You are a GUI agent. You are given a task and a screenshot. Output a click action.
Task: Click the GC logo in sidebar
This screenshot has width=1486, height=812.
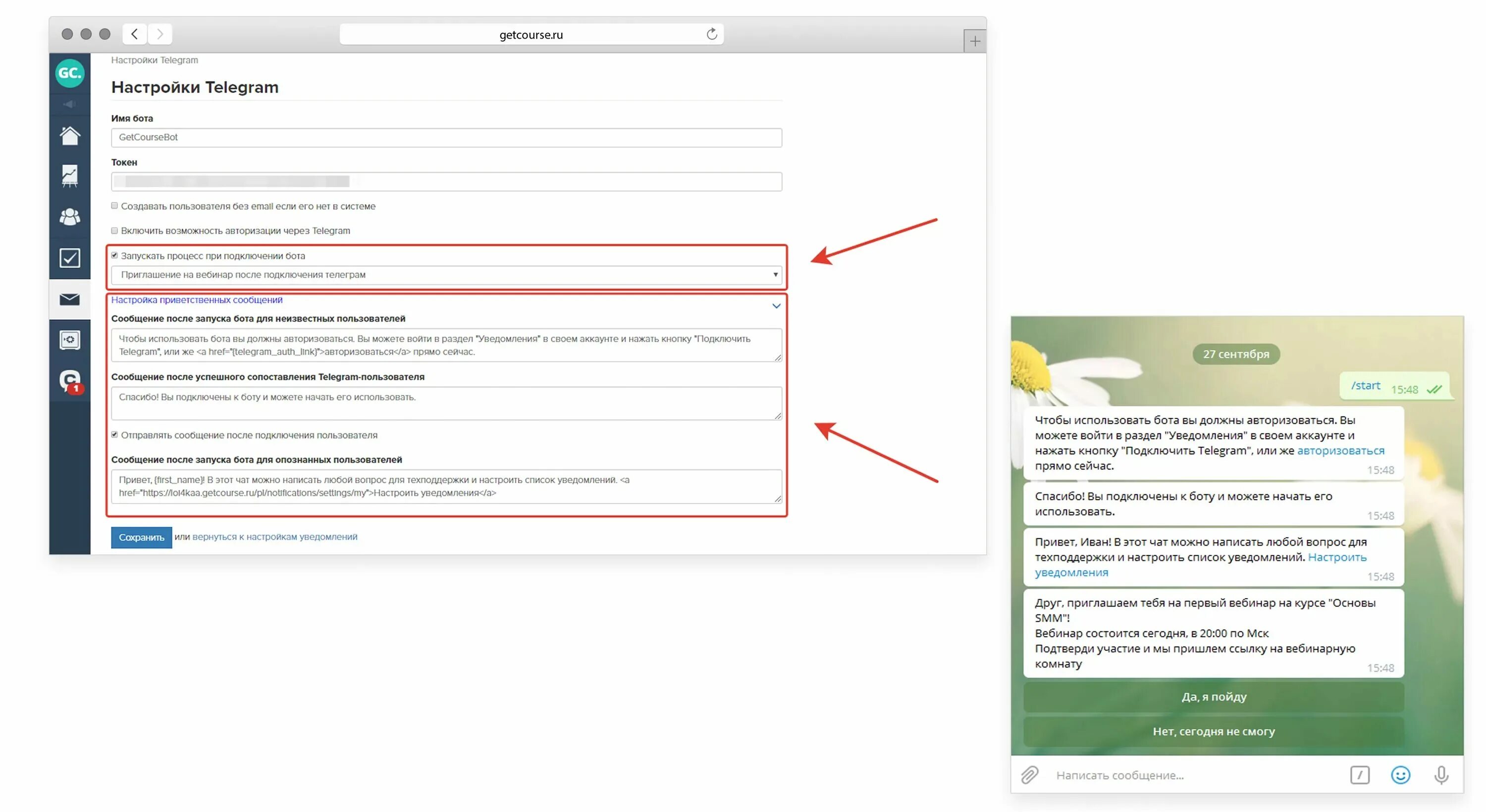(70, 73)
